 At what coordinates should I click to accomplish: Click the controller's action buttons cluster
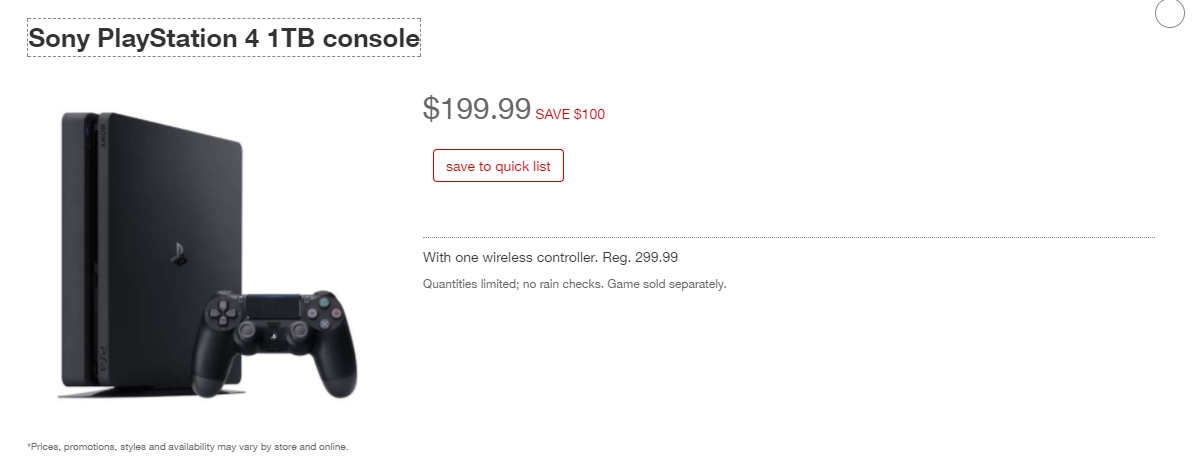(323, 312)
